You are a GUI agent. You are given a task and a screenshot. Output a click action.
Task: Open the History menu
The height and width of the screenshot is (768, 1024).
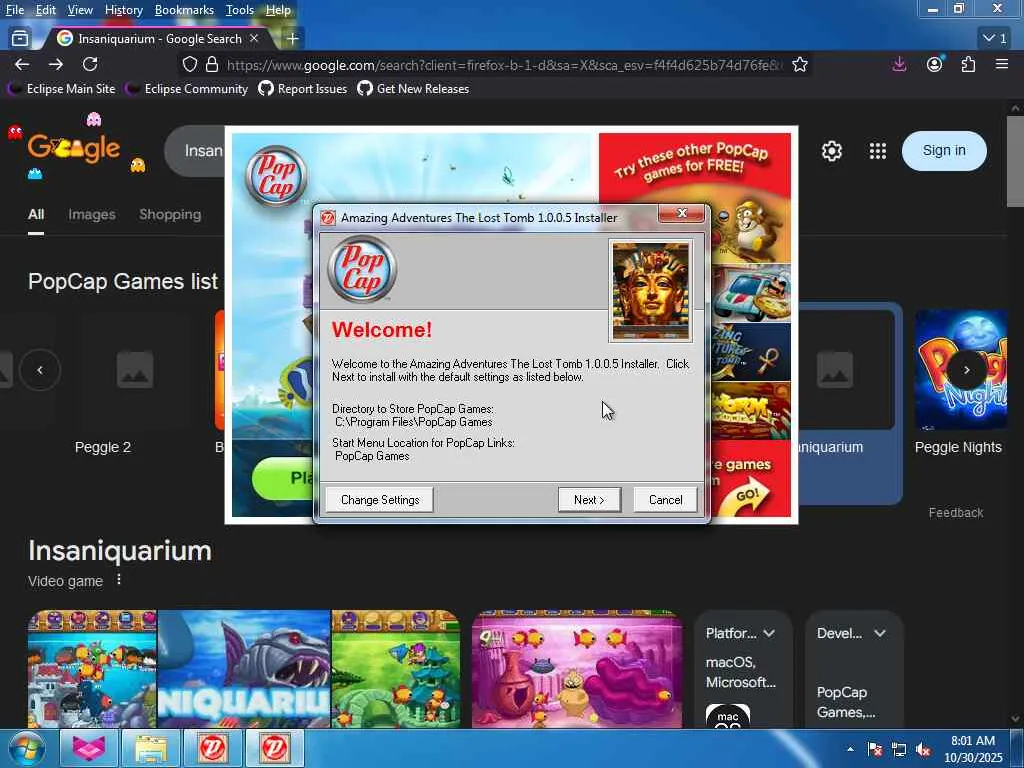[123, 10]
